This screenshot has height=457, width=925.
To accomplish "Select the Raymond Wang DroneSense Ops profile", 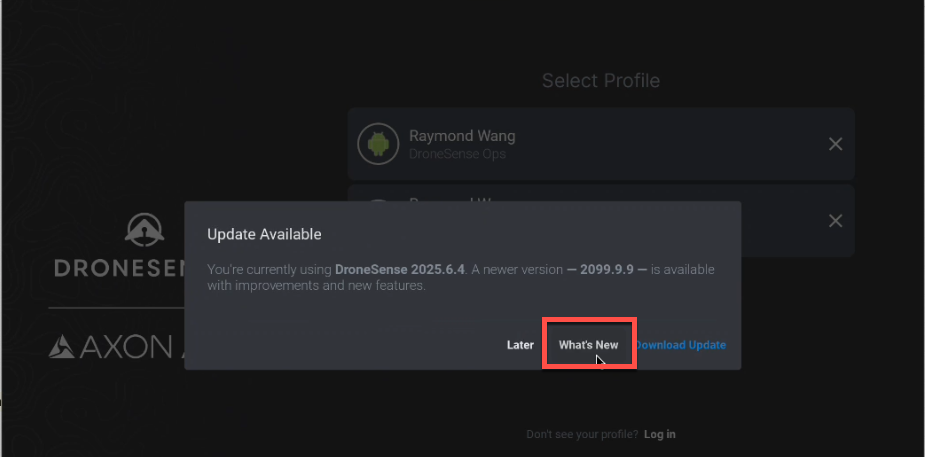I will pyautogui.click(x=601, y=144).
